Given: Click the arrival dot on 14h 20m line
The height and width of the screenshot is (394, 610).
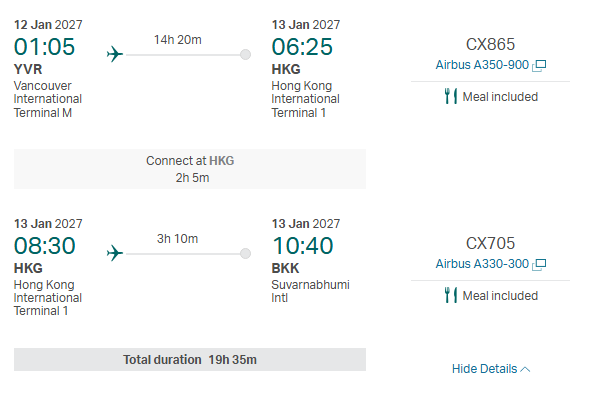Looking at the screenshot, I should [245, 54].
